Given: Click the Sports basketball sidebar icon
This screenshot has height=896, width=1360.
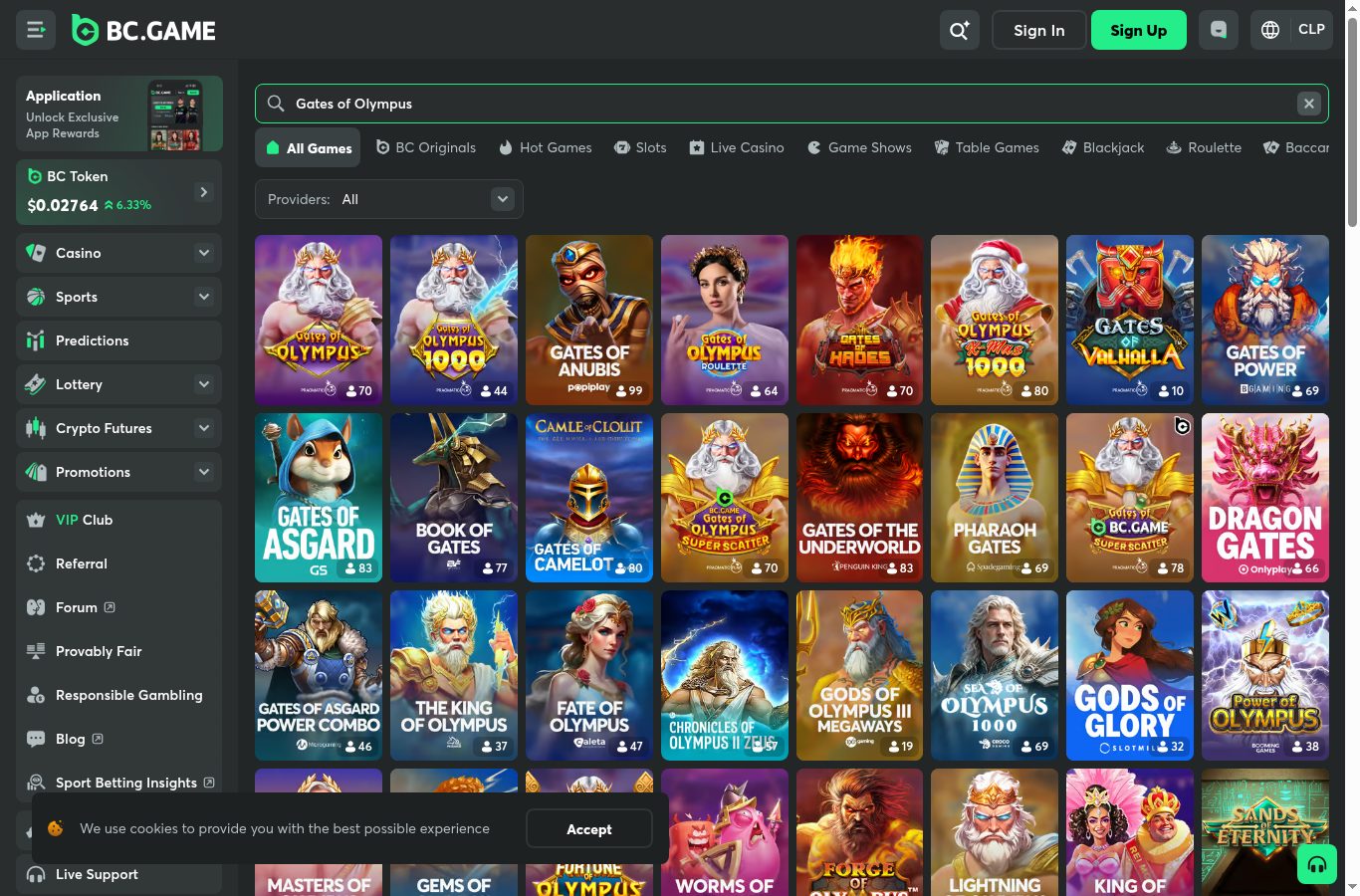Looking at the screenshot, I should click(x=36, y=297).
